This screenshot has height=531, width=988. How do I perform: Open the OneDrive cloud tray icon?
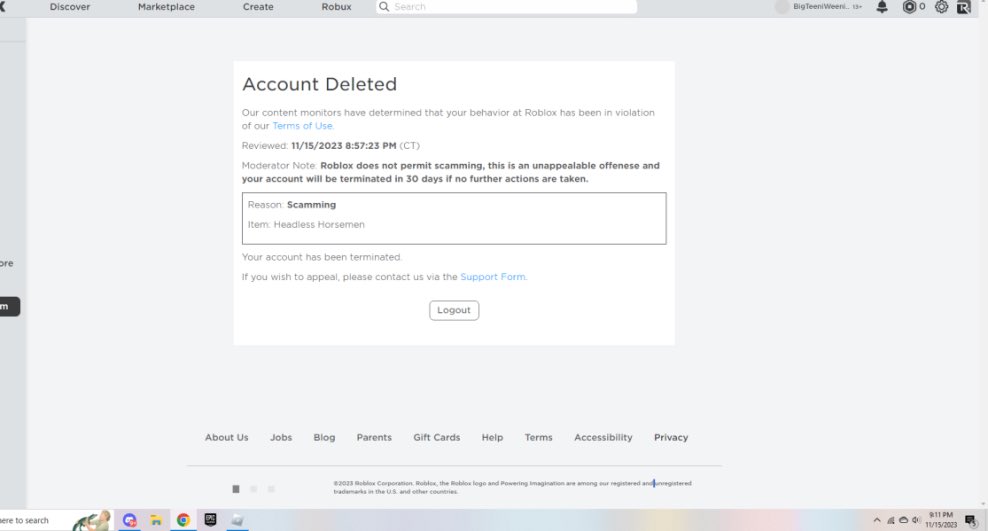(903, 520)
